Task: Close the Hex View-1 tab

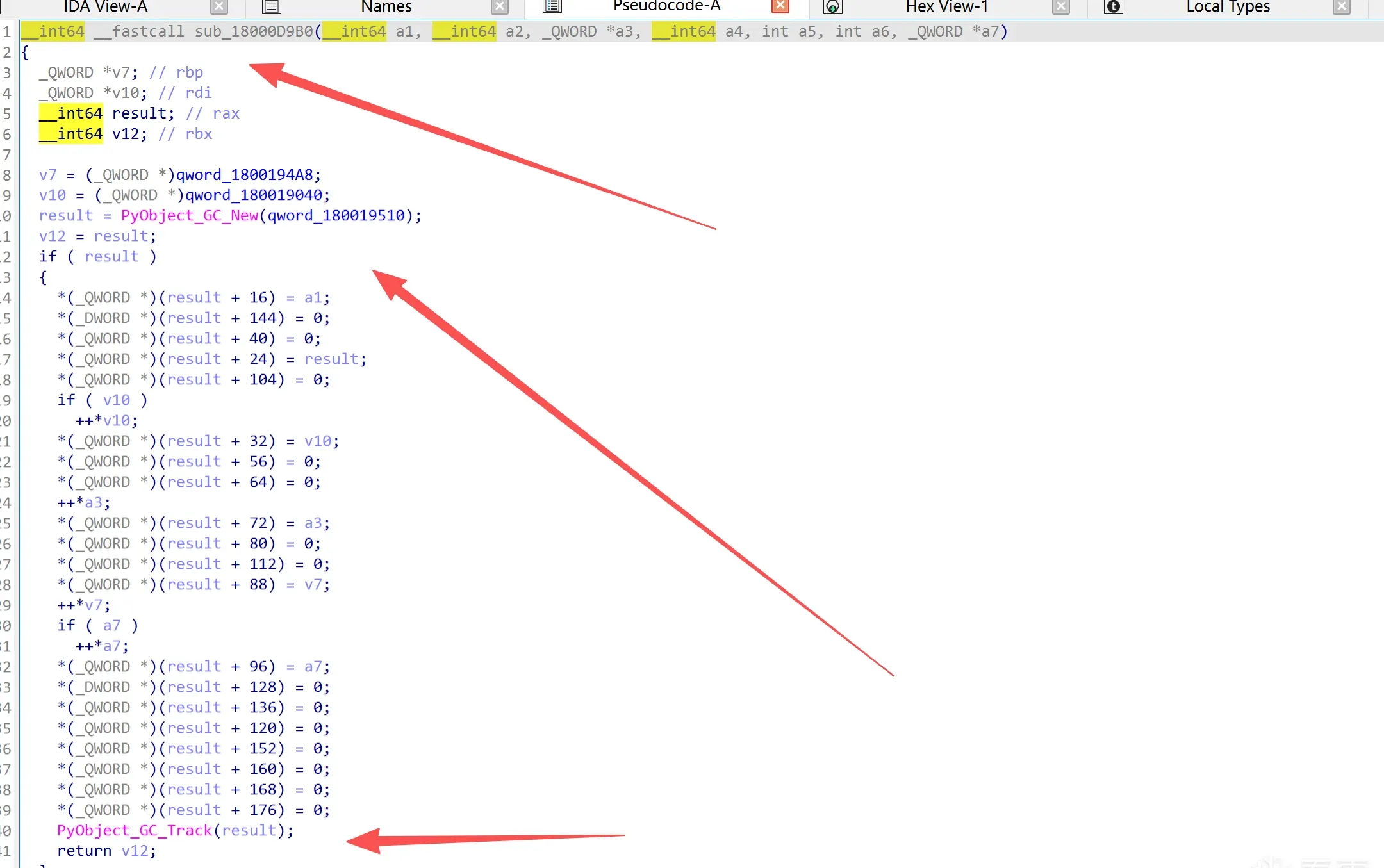Action: 1062,7
